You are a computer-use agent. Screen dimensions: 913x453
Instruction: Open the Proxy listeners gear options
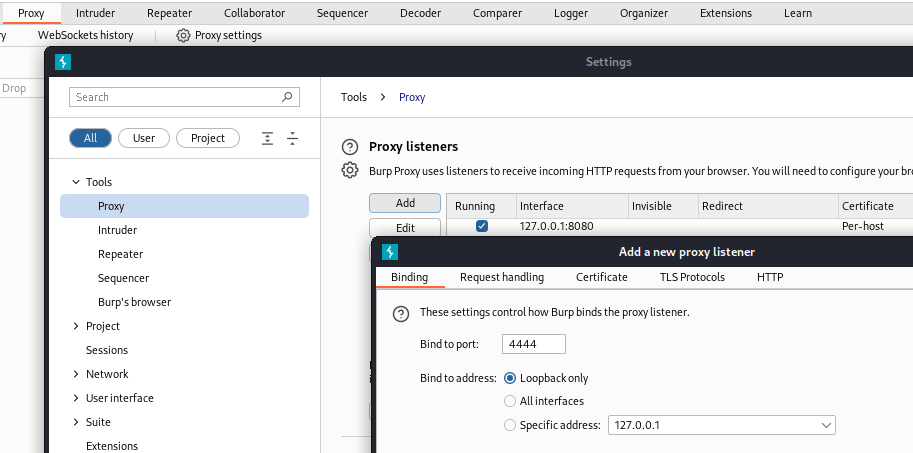(349, 171)
